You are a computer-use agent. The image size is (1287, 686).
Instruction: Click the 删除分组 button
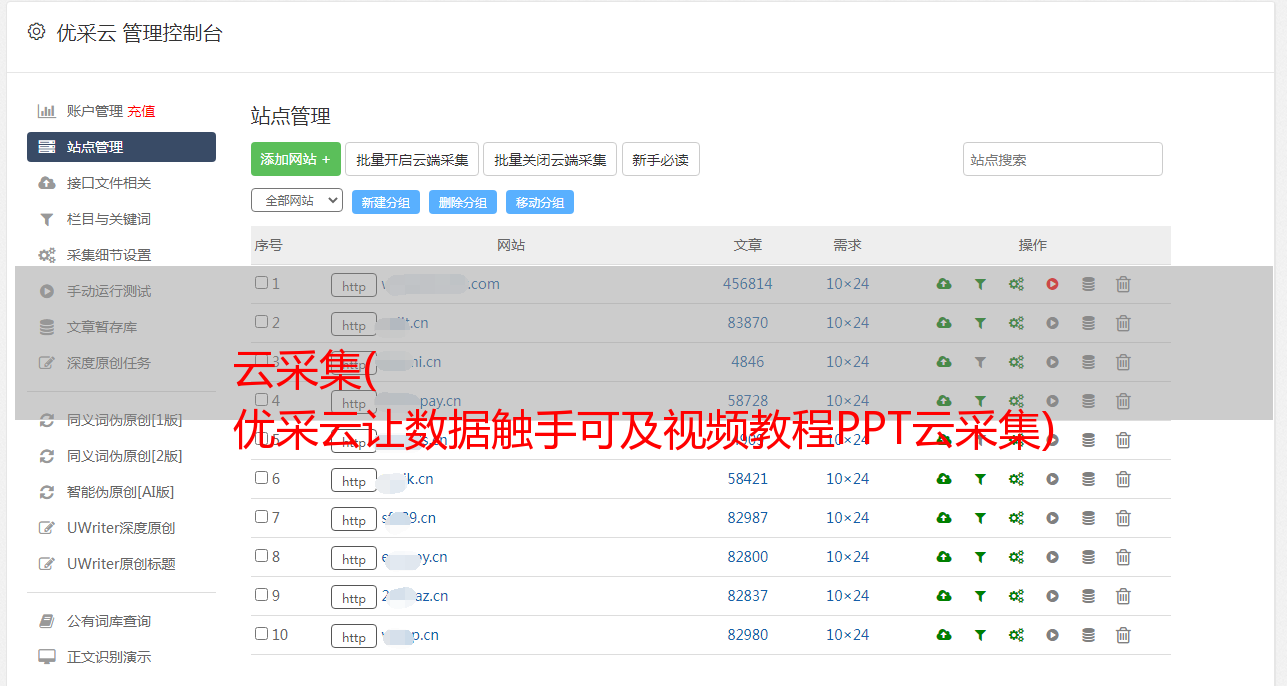(463, 202)
